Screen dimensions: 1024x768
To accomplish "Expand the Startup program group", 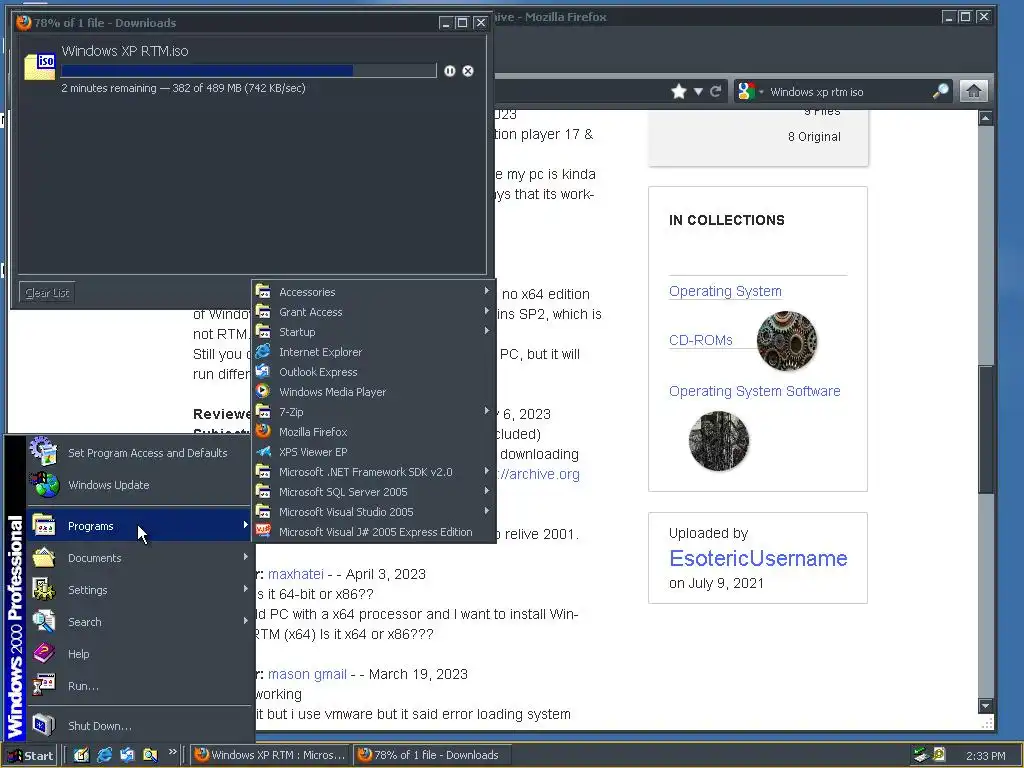I will tap(374, 332).
